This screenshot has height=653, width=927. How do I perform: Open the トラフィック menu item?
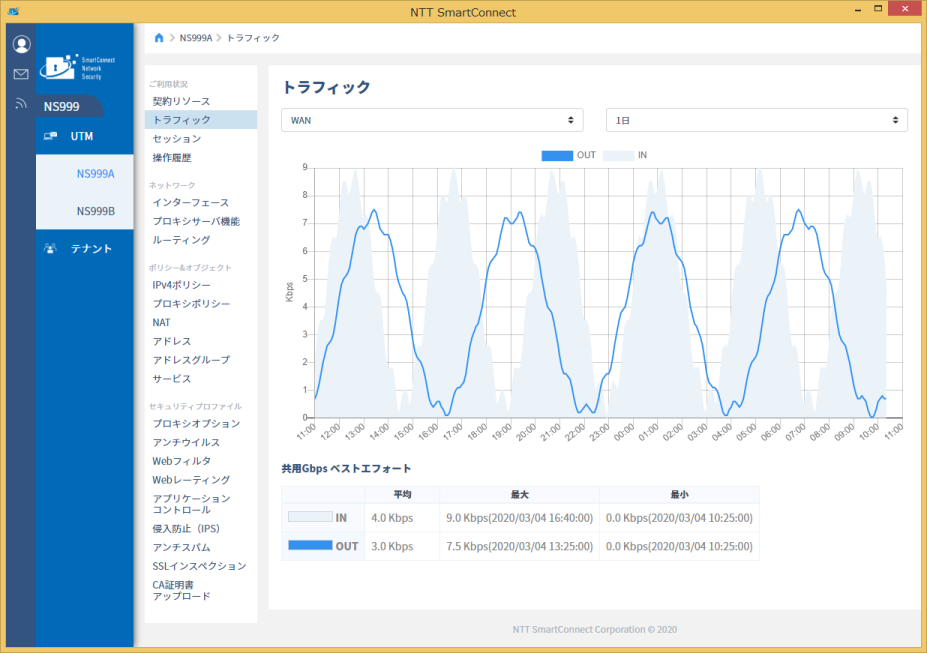[201, 119]
